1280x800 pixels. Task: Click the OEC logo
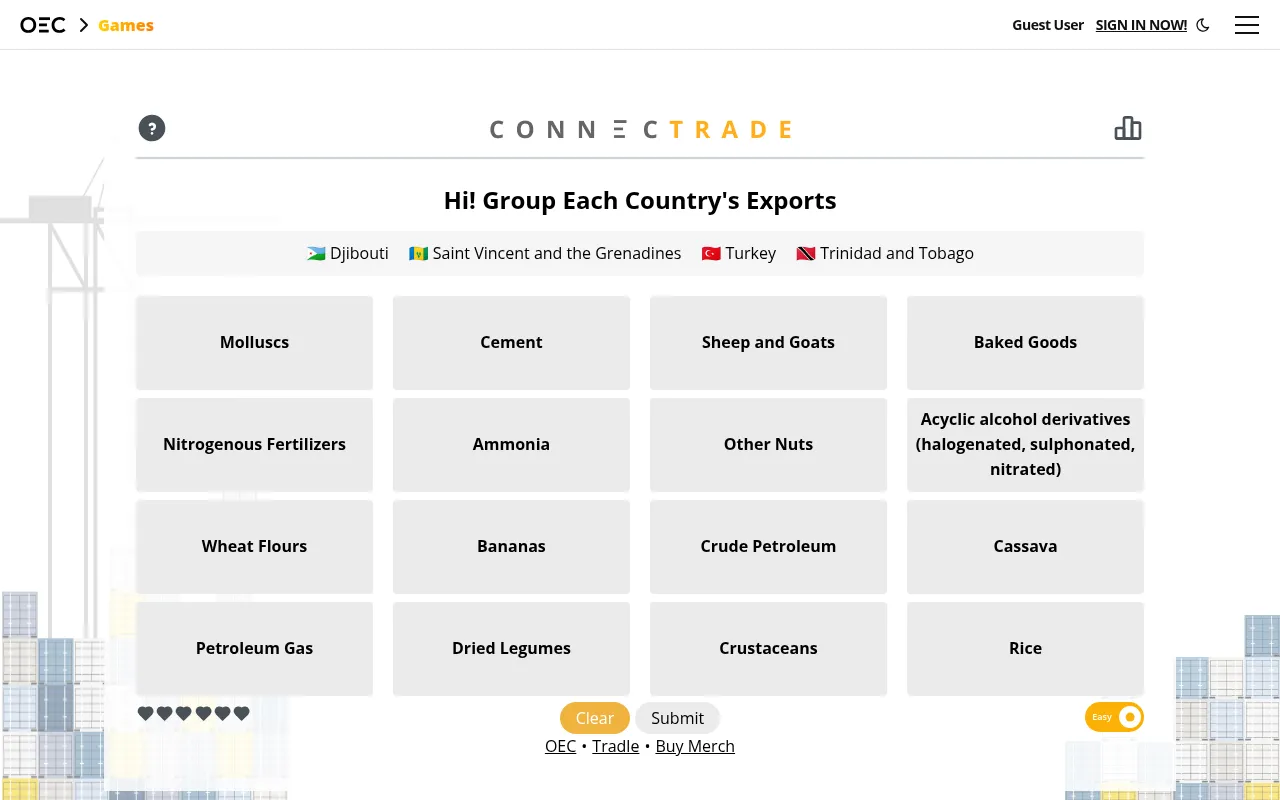tap(43, 25)
